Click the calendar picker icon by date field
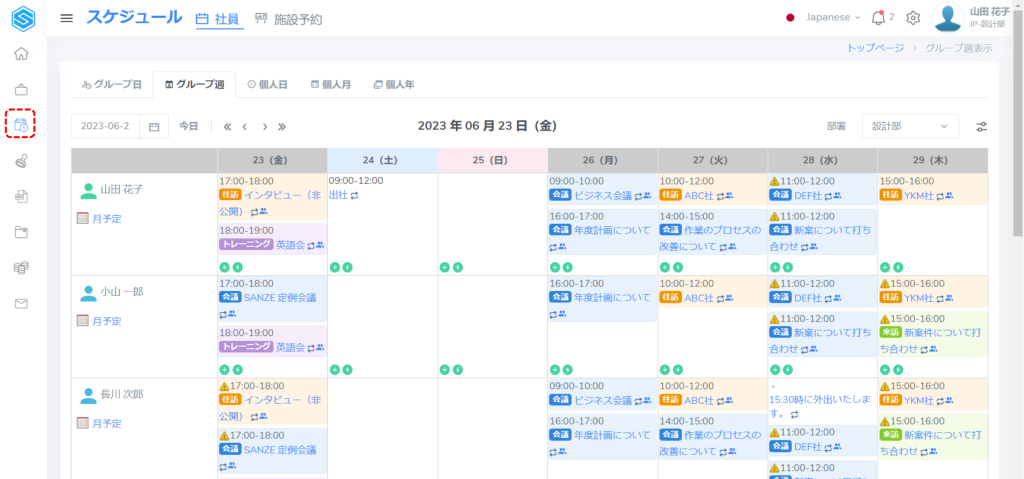 [154, 127]
